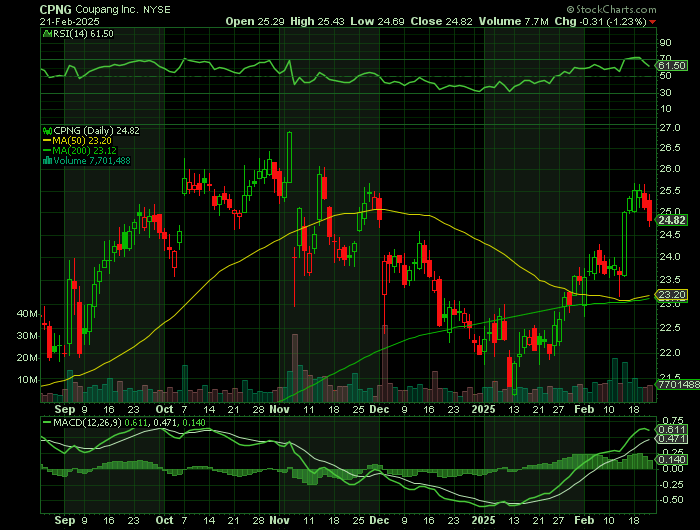This screenshot has height=530, width=700.
Task: Click the RSI line icon before RSI(14)
Action: click(x=47, y=33)
